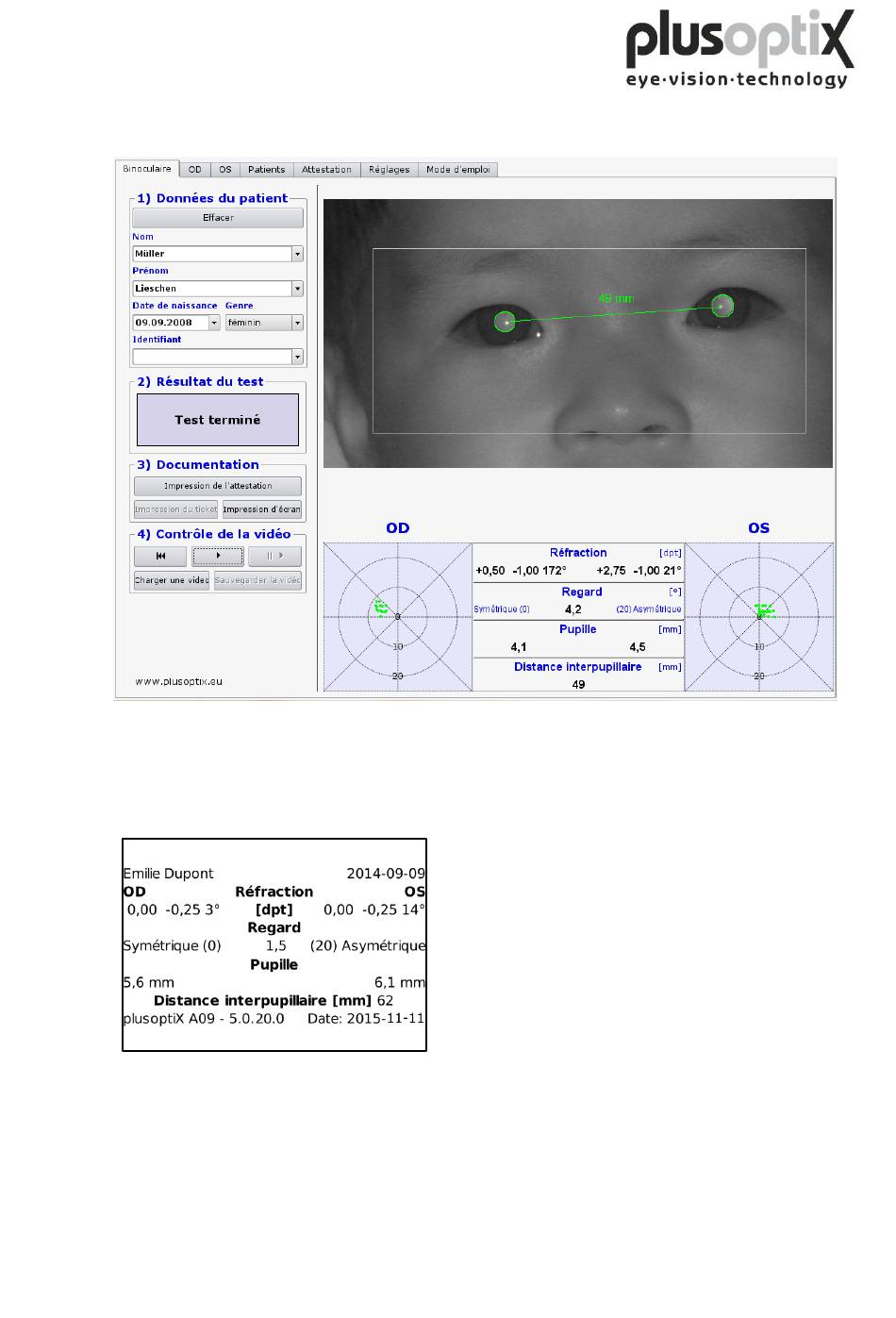
Task: Click the right-eye pupil circle in camera image
Action: pos(505,322)
